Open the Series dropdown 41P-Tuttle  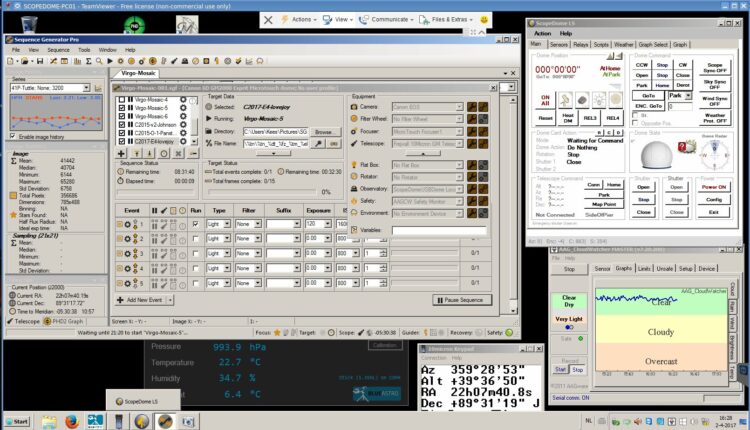point(87,88)
